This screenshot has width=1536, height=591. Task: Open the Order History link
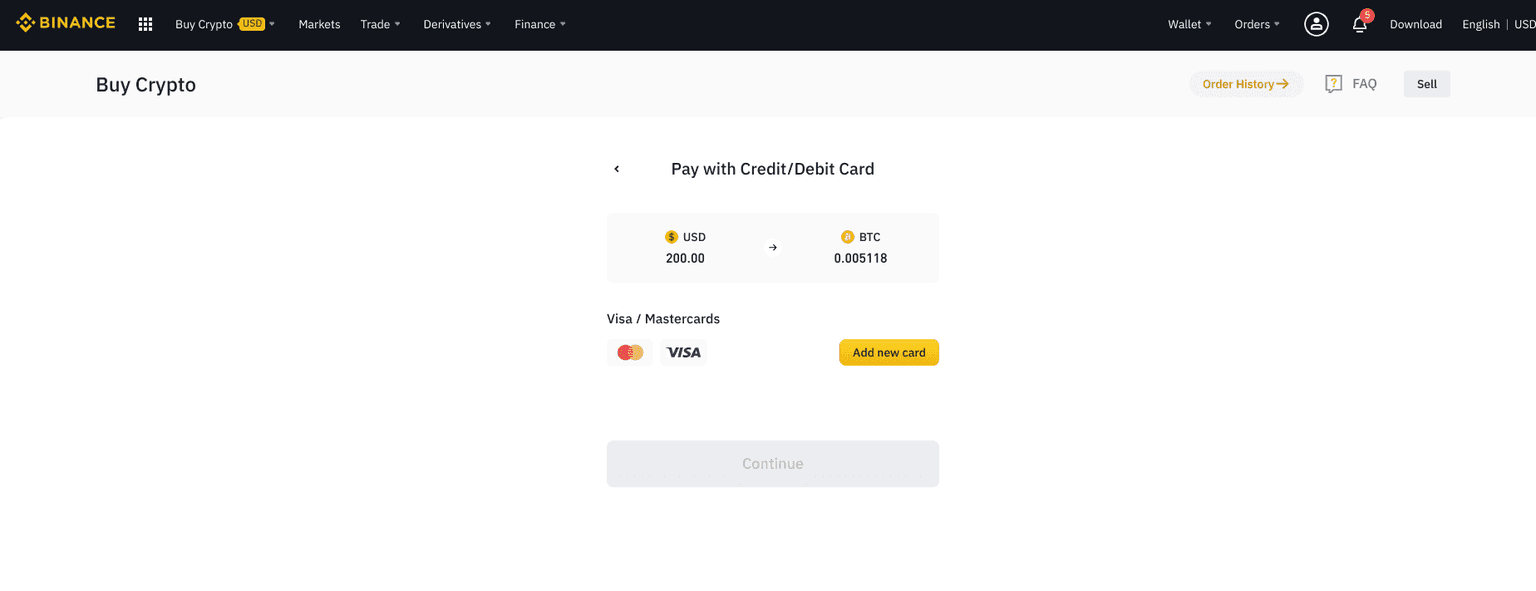(1245, 84)
